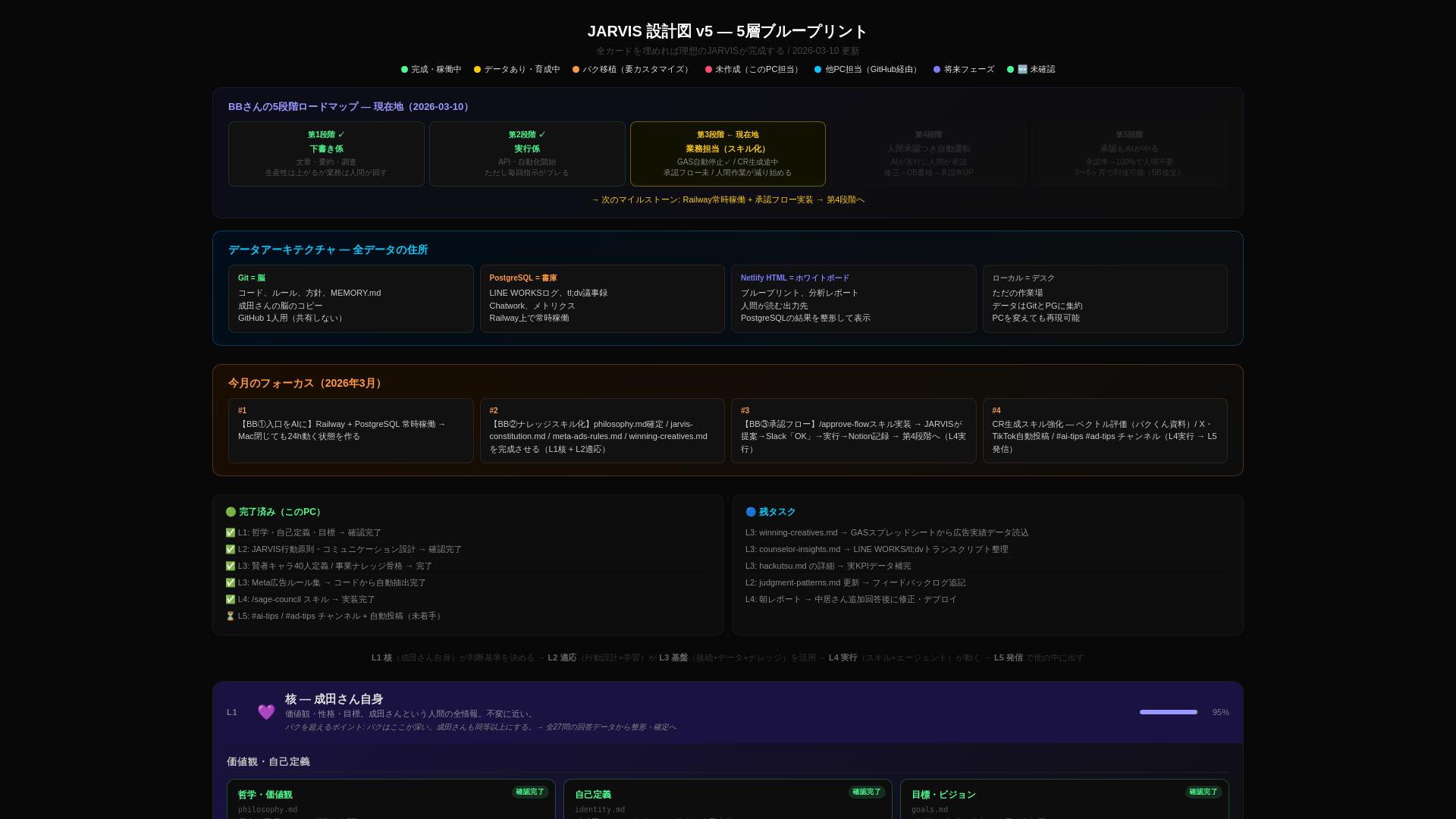The image size is (1456, 819).
Task: Click the データアーキテクチャ — 全データの住所 heading
Action: click(328, 250)
